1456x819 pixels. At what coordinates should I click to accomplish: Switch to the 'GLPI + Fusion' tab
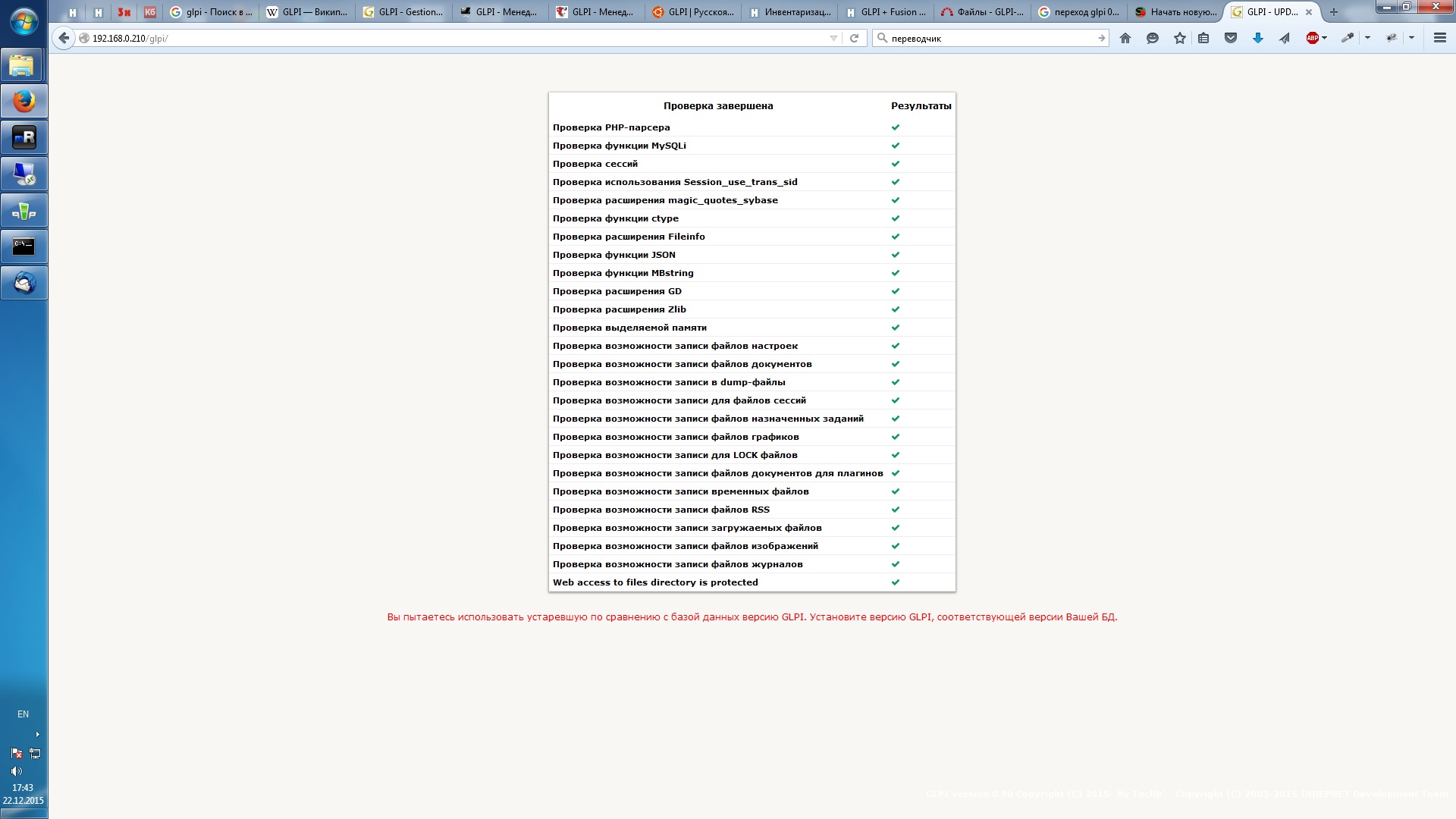(x=886, y=12)
